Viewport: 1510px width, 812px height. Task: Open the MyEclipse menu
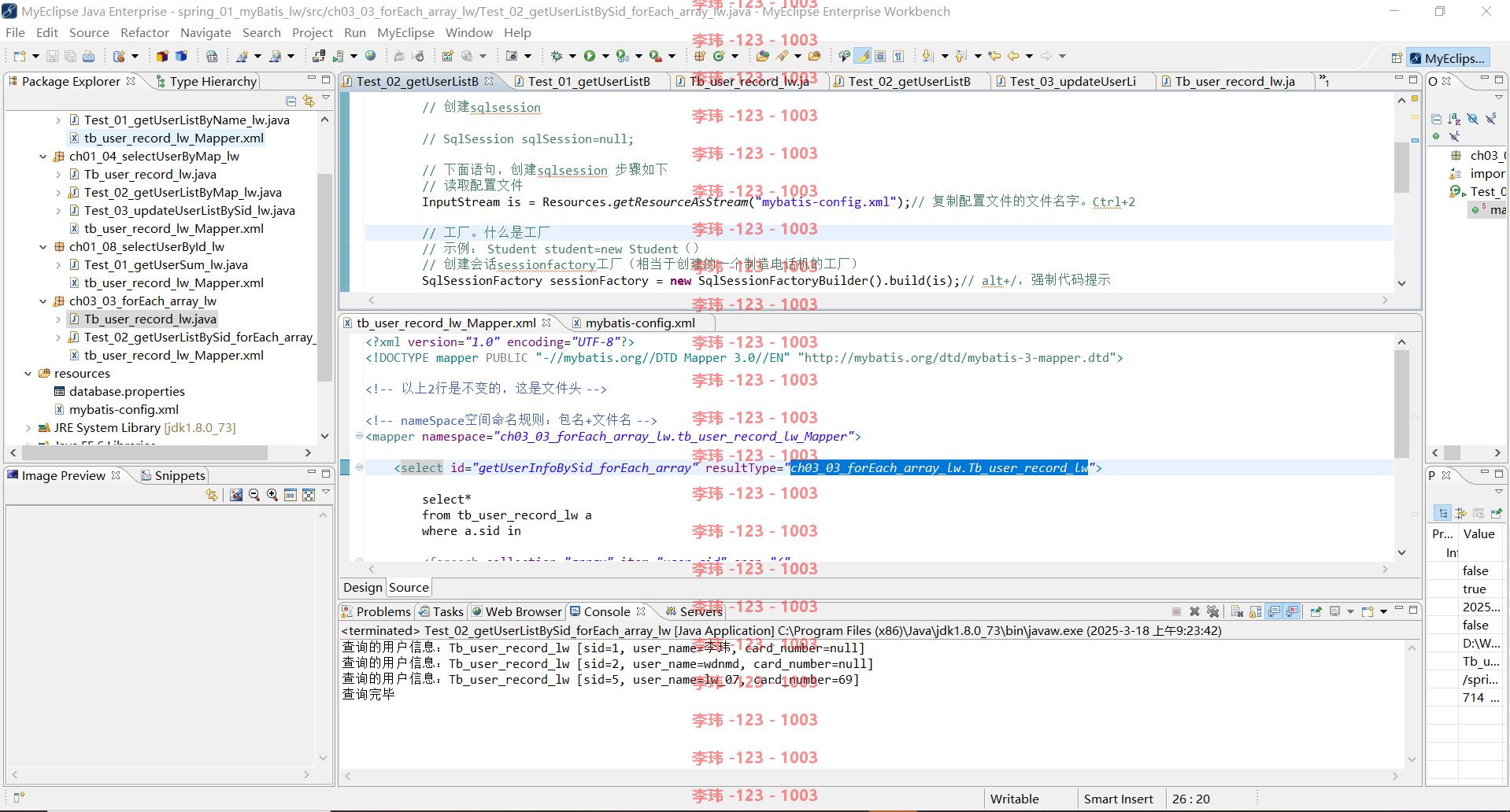pyautogui.click(x=405, y=32)
